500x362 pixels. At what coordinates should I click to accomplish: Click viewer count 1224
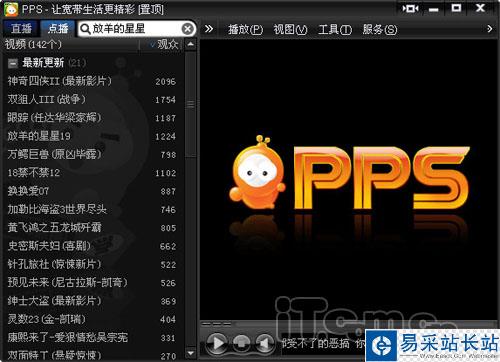coord(165,137)
